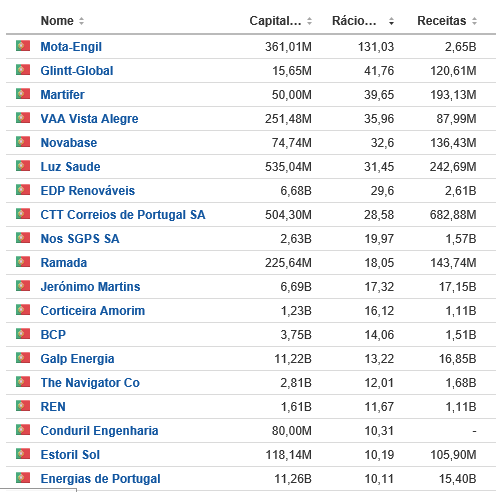
Task: Click Portugal flag beside Galp Energia
Action: pyautogui.click(x=23, y=358)
